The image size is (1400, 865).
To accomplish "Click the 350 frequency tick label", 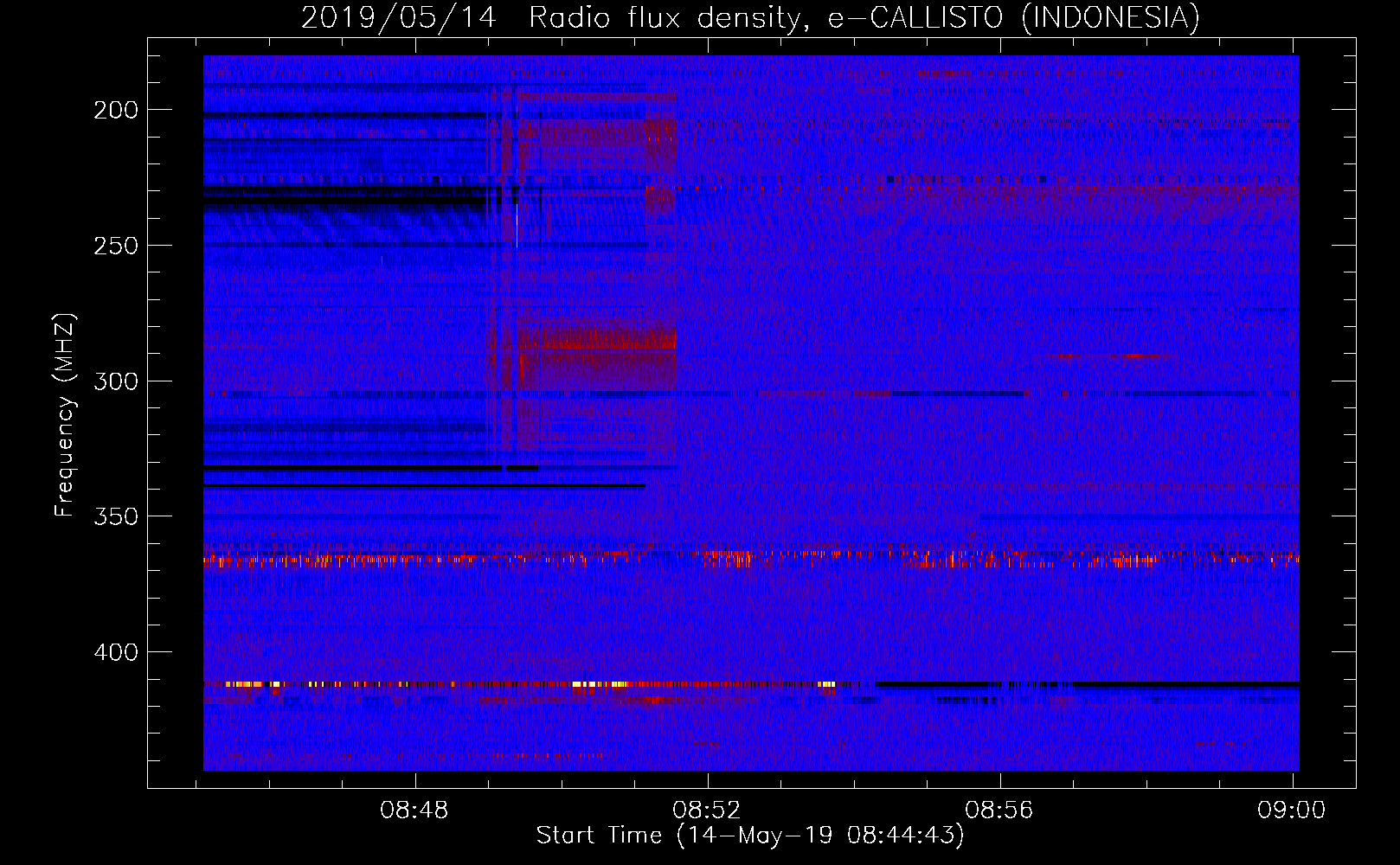I will click(x=116, y=516).
